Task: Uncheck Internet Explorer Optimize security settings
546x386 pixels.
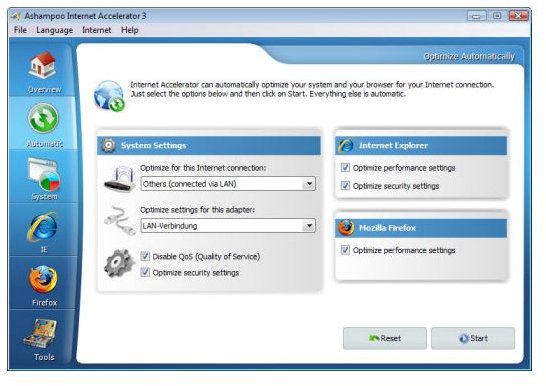Action: click(x=345, y=186)
